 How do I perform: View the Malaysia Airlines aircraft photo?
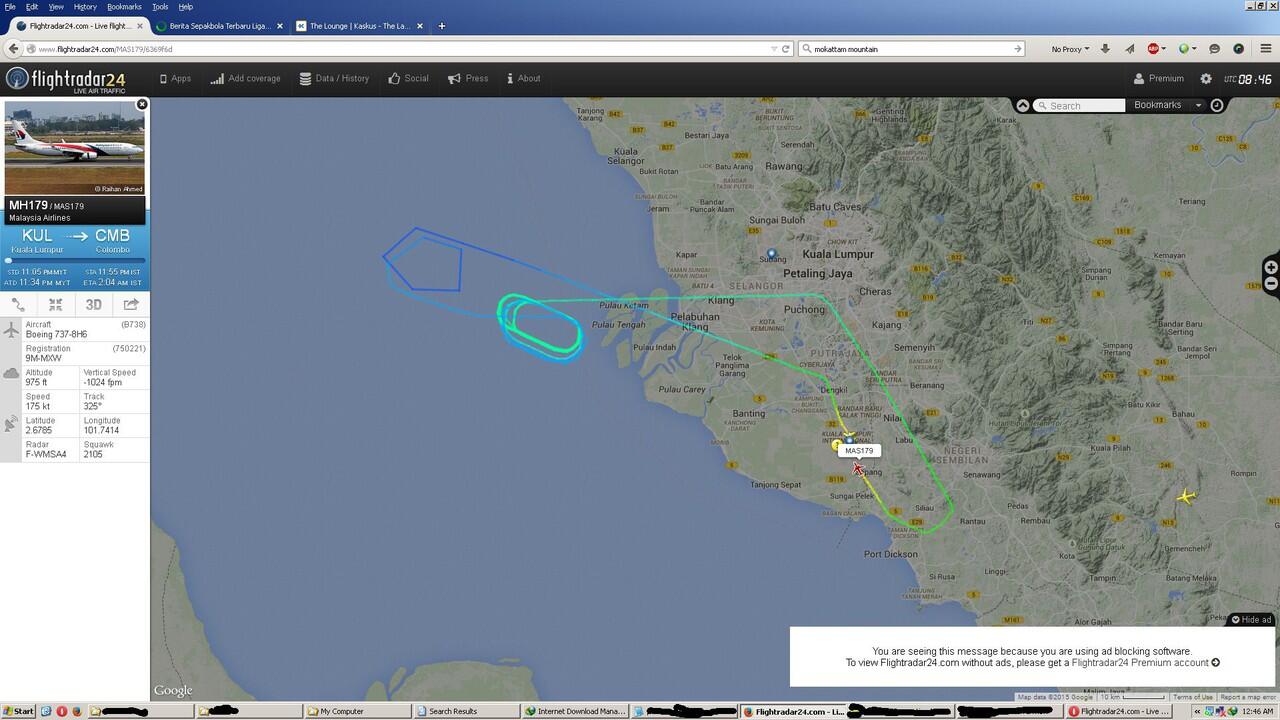click(75, 147)
